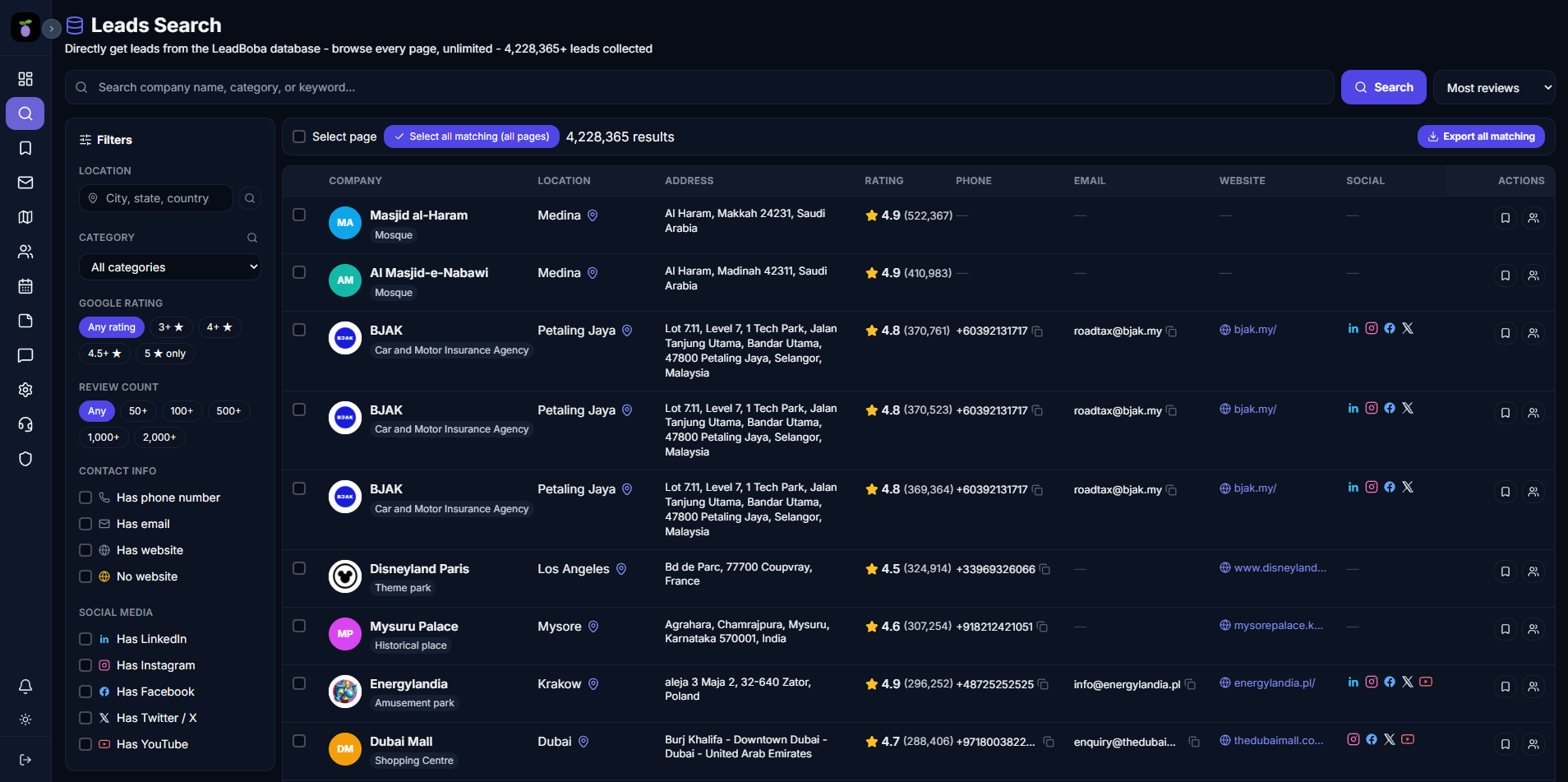This screenshot has height=782, width=1568.
Task: Enable Has phone number filter
Action: 85,497
